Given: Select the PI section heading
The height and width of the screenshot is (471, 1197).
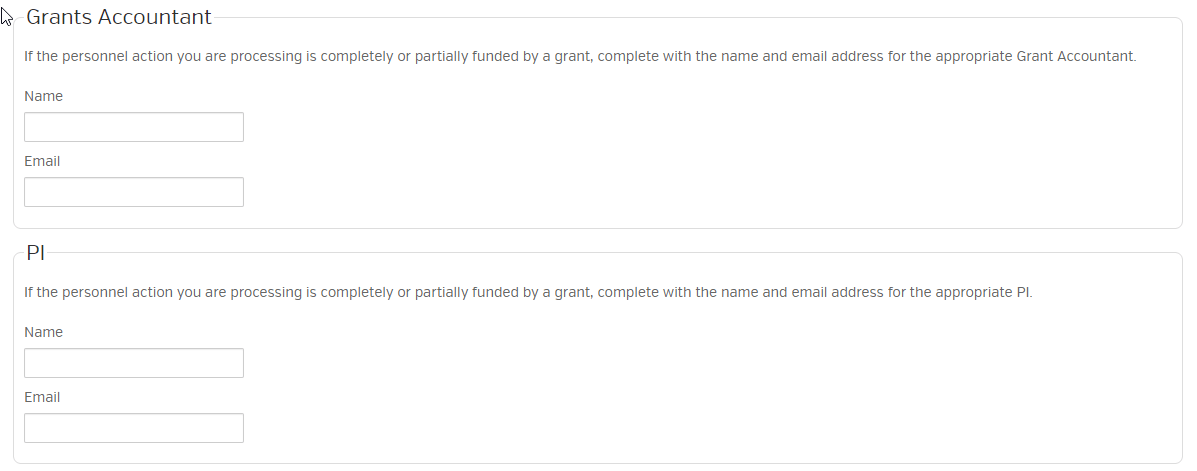Looking at the screenshot, I should 36,253.
